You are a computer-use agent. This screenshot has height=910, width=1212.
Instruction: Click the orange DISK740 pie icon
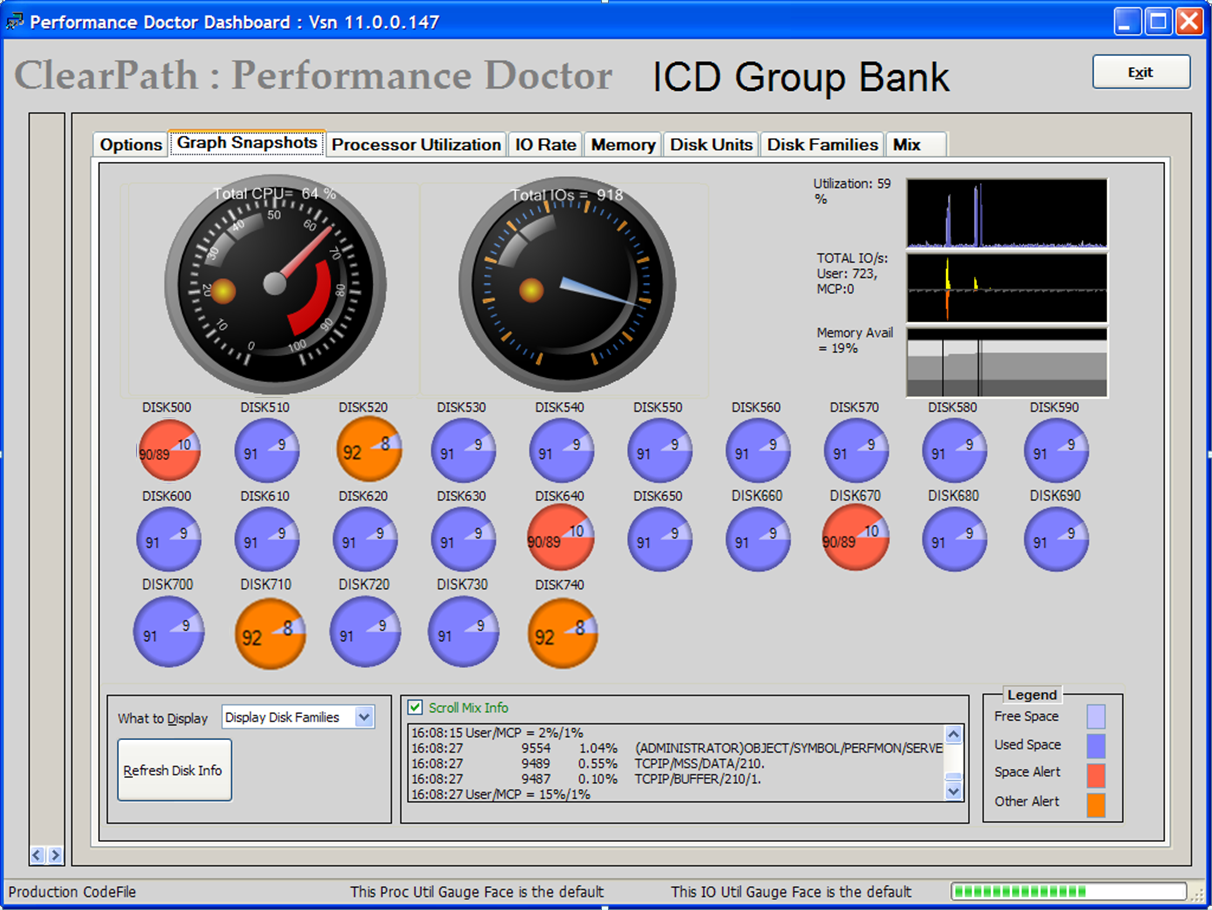coord(563,634)
